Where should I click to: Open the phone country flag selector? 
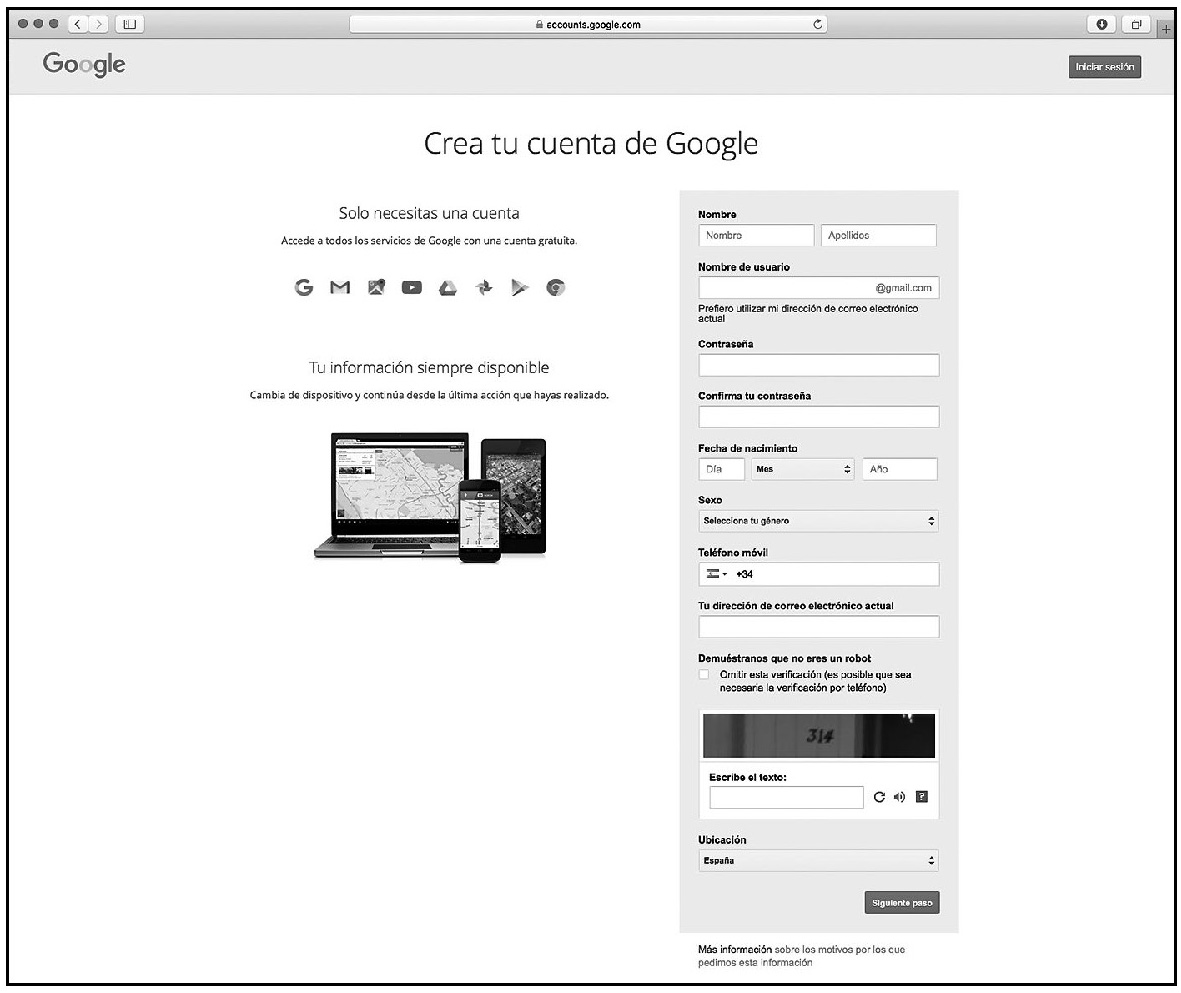(x=715, y=574)
